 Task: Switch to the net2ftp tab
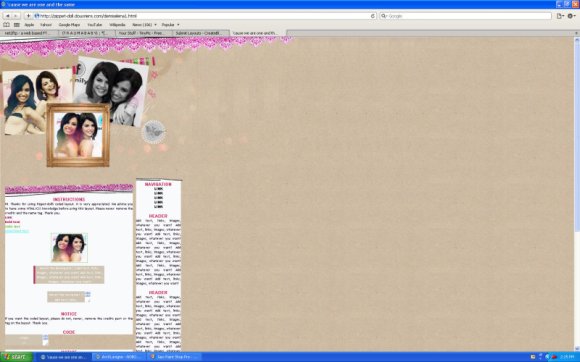click(x=29, y=33)
